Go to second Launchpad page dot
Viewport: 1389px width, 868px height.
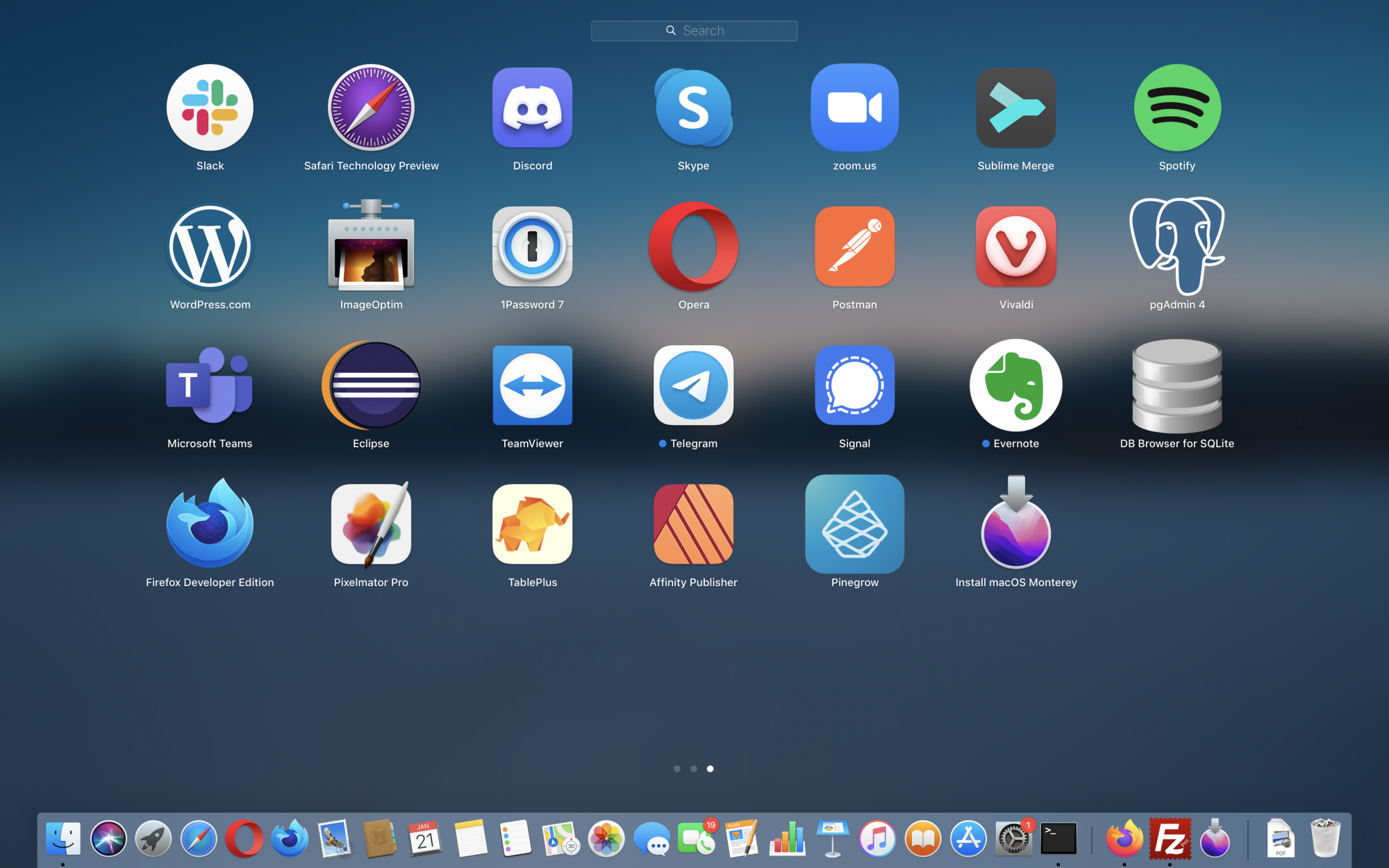coord(693,769)
